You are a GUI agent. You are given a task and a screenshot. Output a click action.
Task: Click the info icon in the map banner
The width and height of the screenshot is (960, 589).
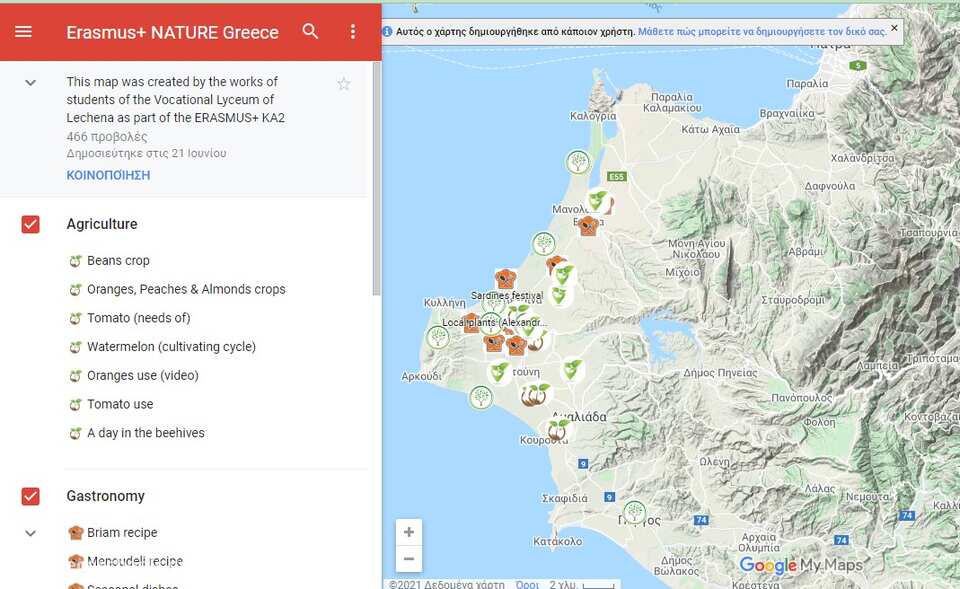[388, 31]
